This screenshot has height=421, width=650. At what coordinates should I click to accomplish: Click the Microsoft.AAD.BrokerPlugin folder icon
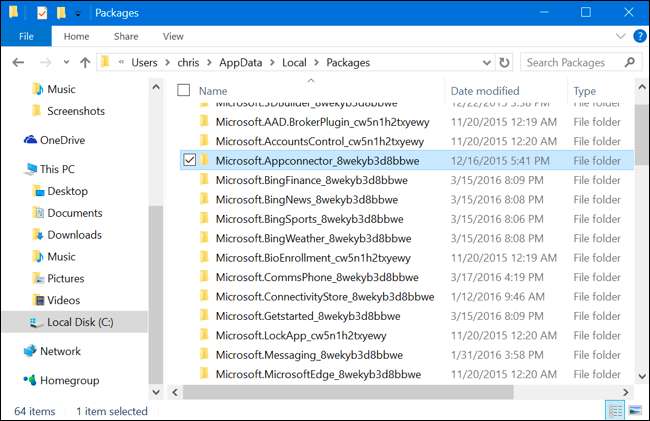click(204, 121)
